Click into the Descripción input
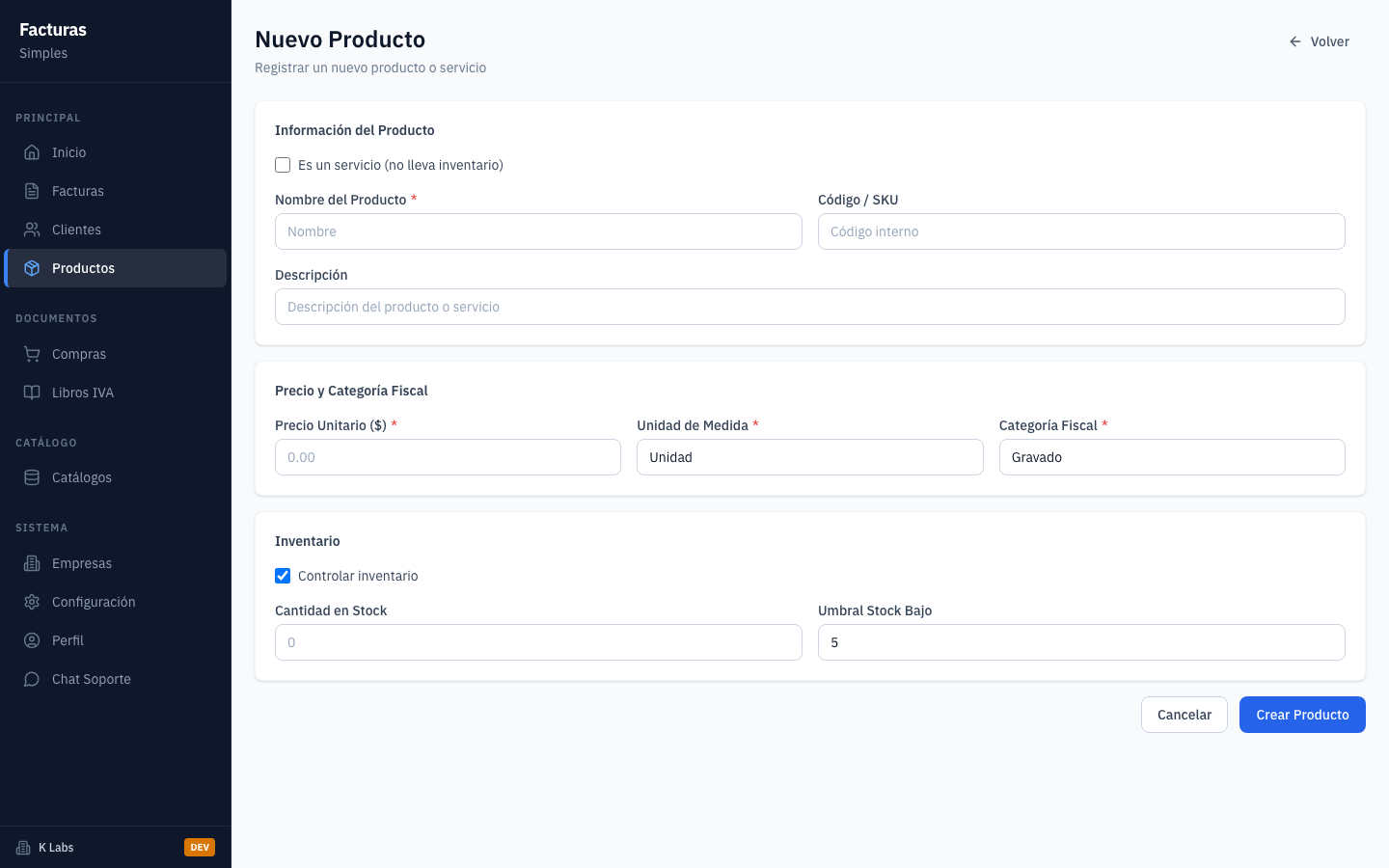The width and height of the screenshot is (1389, 868). (809, 307)
